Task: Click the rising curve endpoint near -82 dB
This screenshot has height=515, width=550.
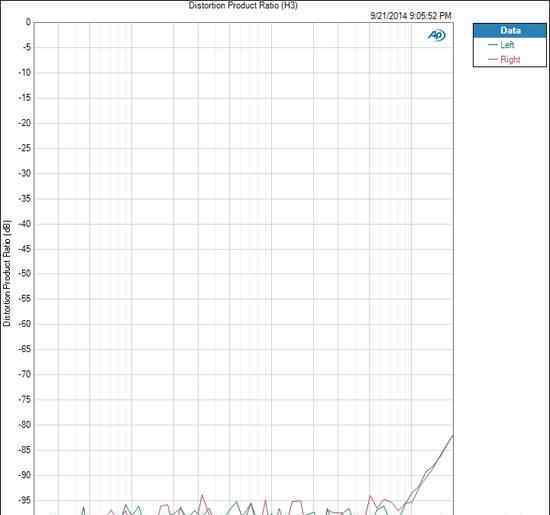Action: pyautogui.click(x=452, y=435)
